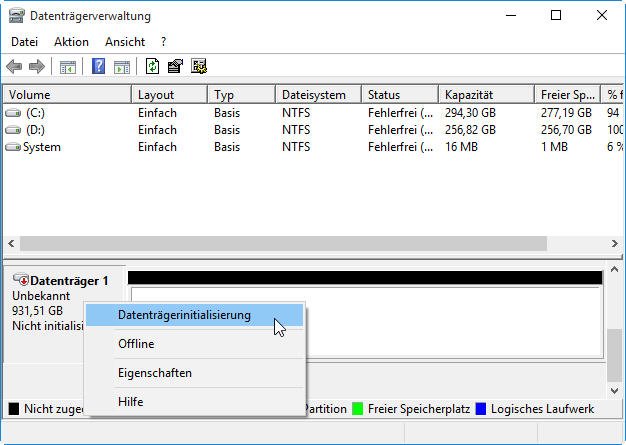Click the Logisches Laufwerk legend label
This screenshot has height=445, width=626.
543,409
